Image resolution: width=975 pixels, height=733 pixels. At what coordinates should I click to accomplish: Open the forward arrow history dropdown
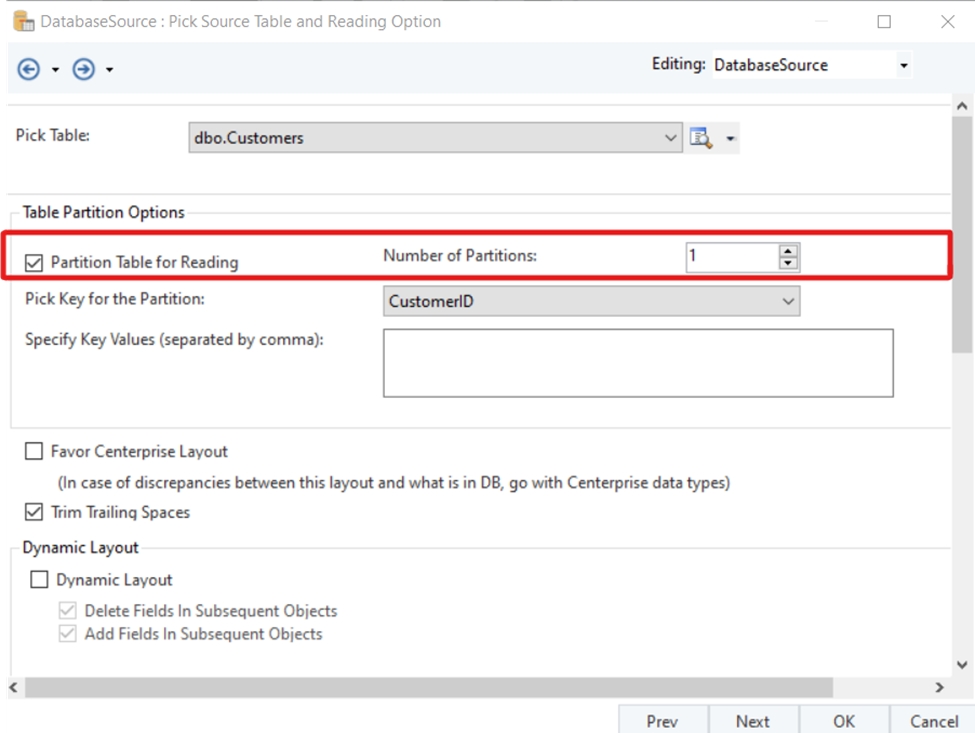click(x=109, y=70)
